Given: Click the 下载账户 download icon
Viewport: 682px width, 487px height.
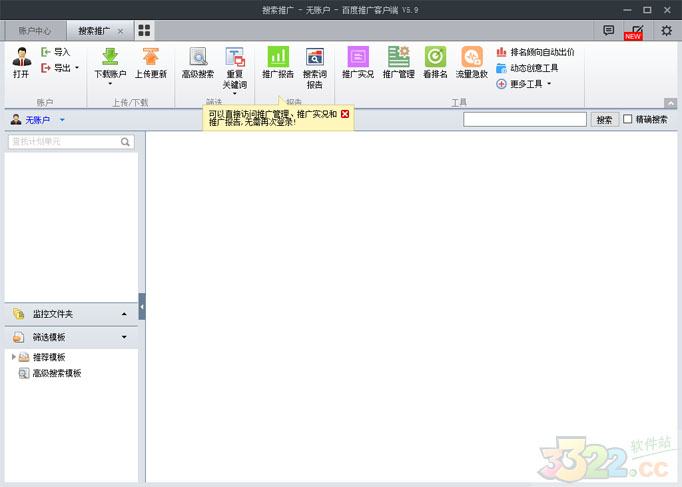Looking at the screenshot, I should point(110,57).
